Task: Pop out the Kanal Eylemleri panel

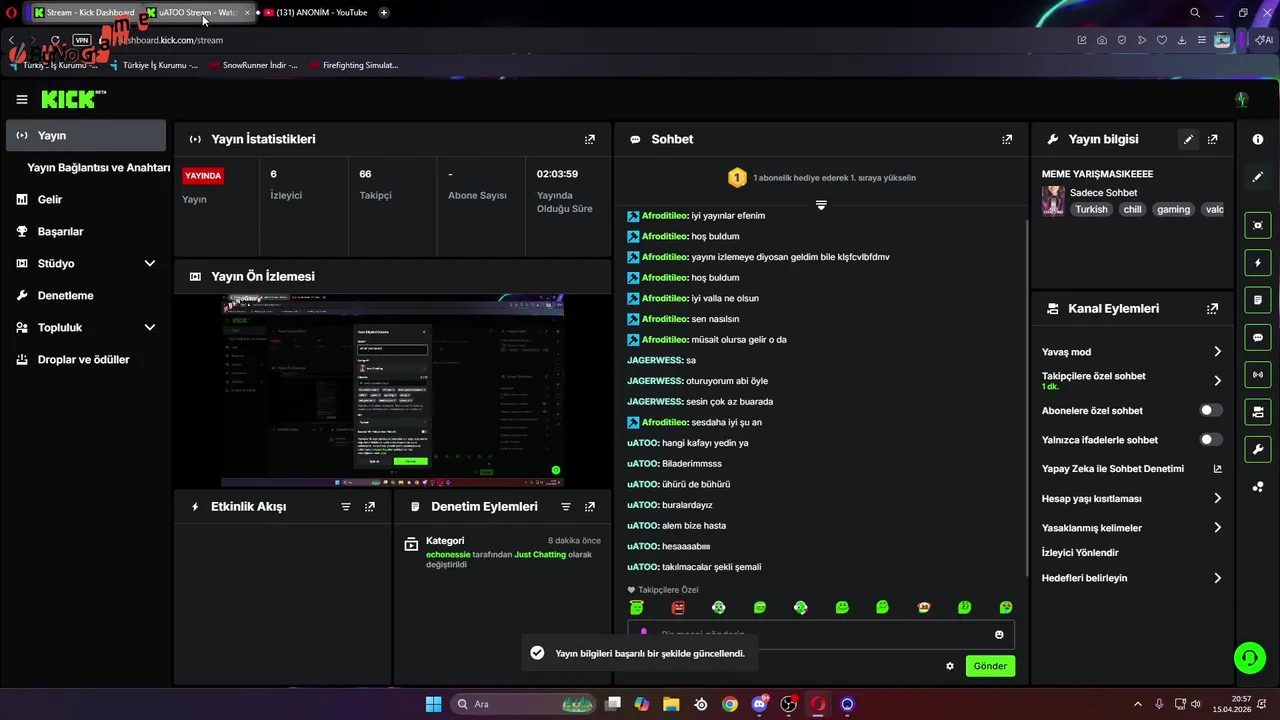Action: (1213, 309)
